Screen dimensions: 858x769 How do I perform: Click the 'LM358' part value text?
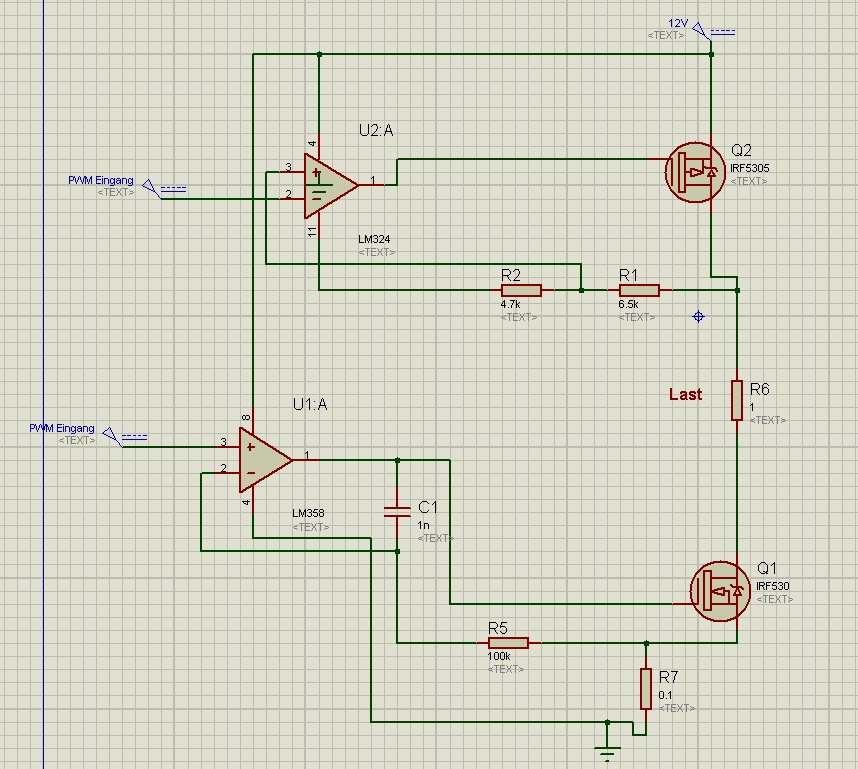click(308, 513)
